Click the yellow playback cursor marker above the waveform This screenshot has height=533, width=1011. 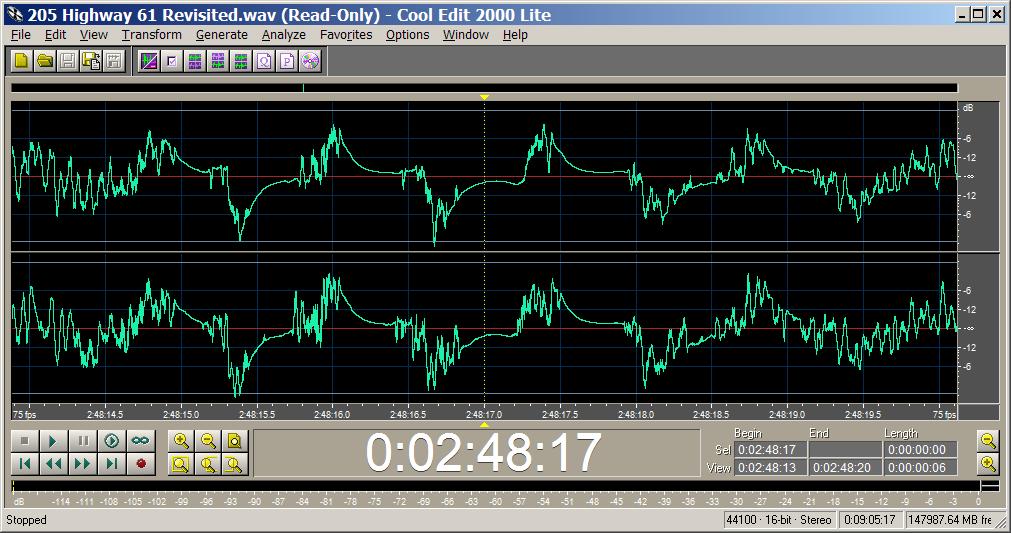coord(484,97)
